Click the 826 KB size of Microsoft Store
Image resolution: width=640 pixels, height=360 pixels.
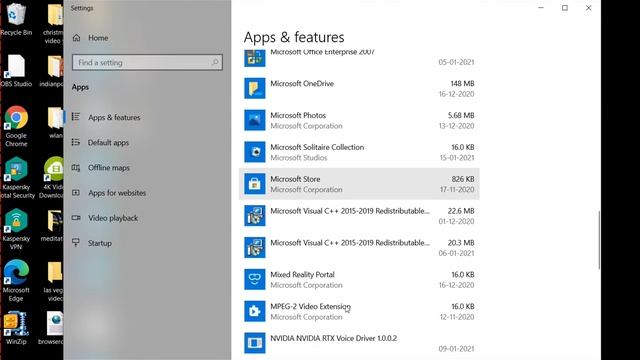(463, 179)
